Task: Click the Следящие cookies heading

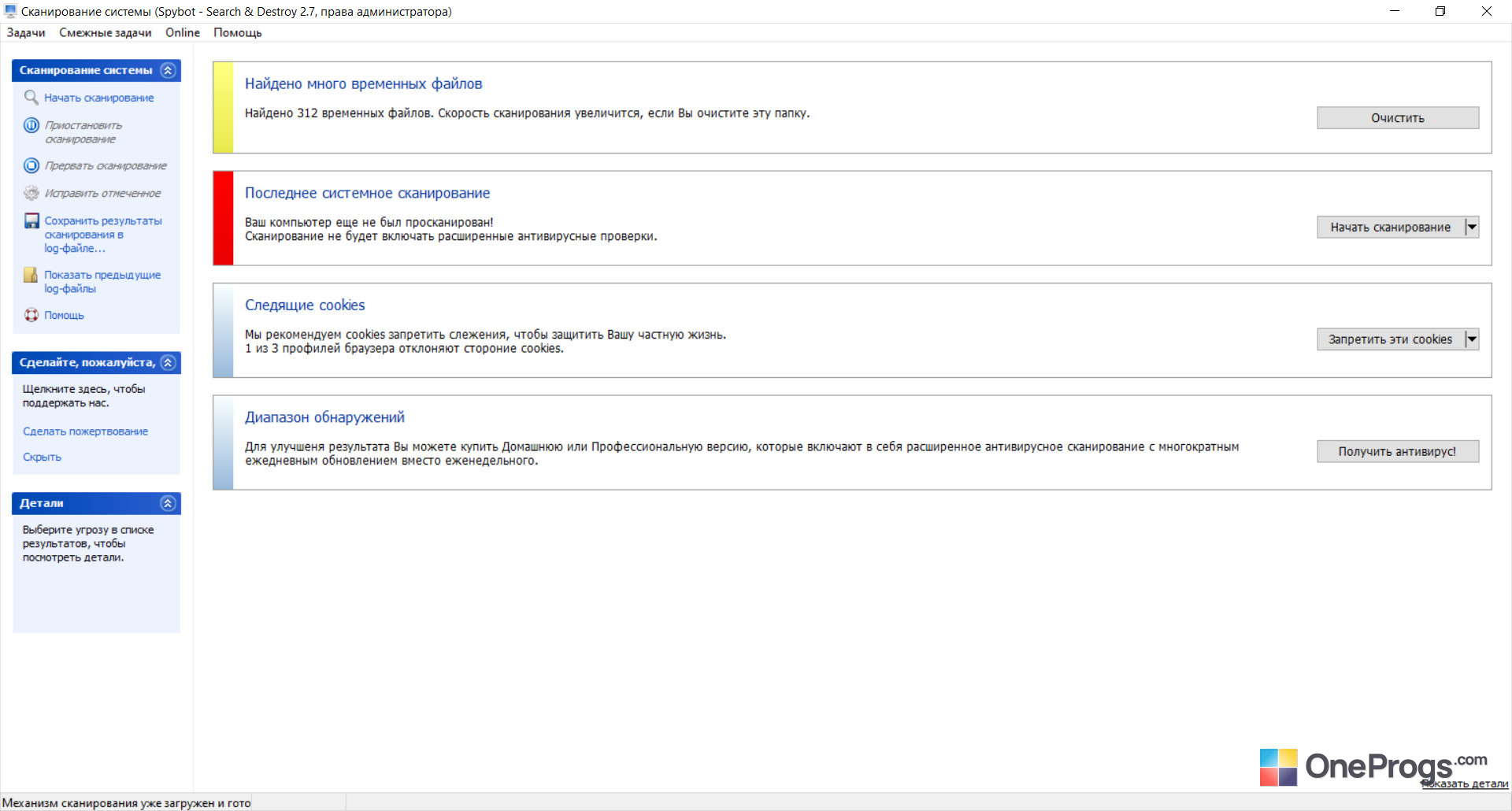Action: click(305, 305)
